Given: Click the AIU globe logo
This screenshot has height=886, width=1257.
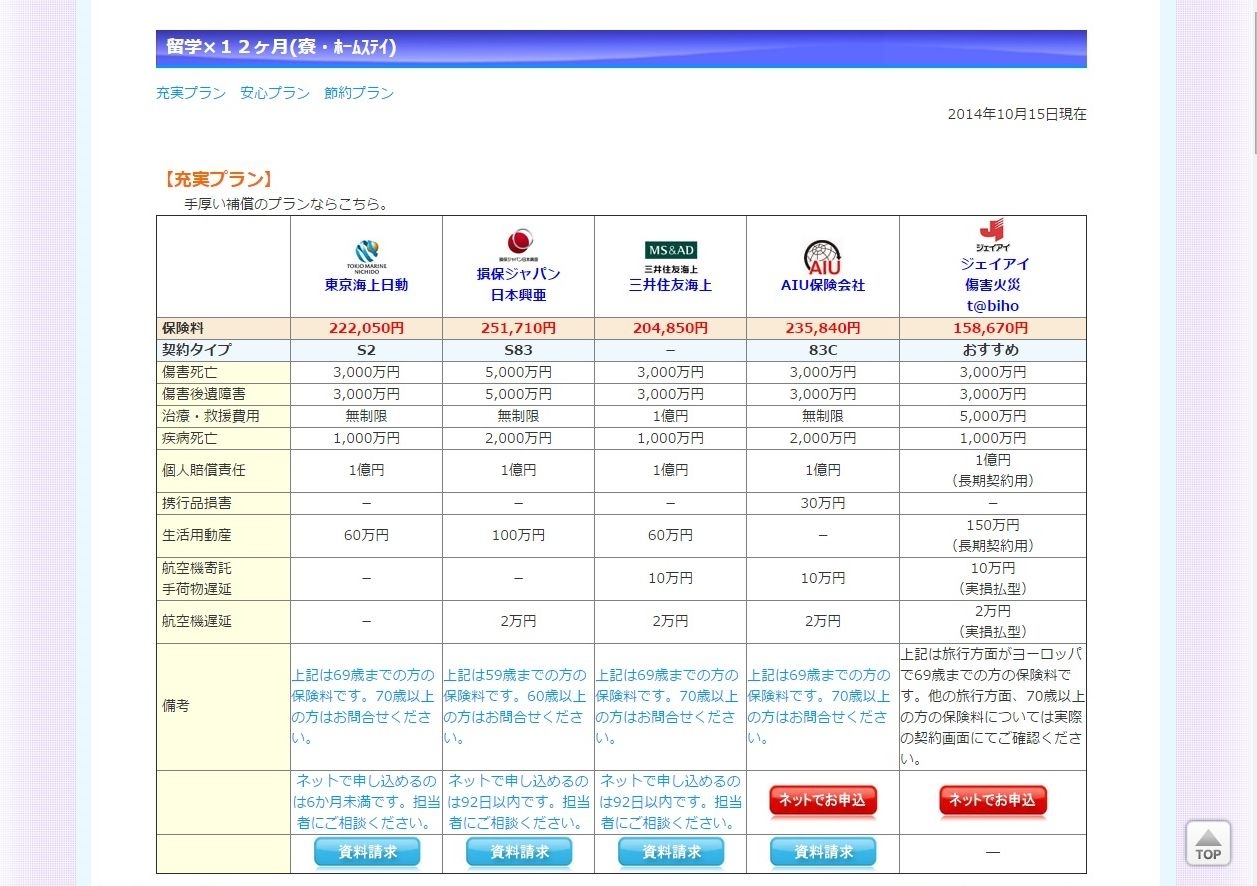Looking at the screenshot, I should [822, 258].
